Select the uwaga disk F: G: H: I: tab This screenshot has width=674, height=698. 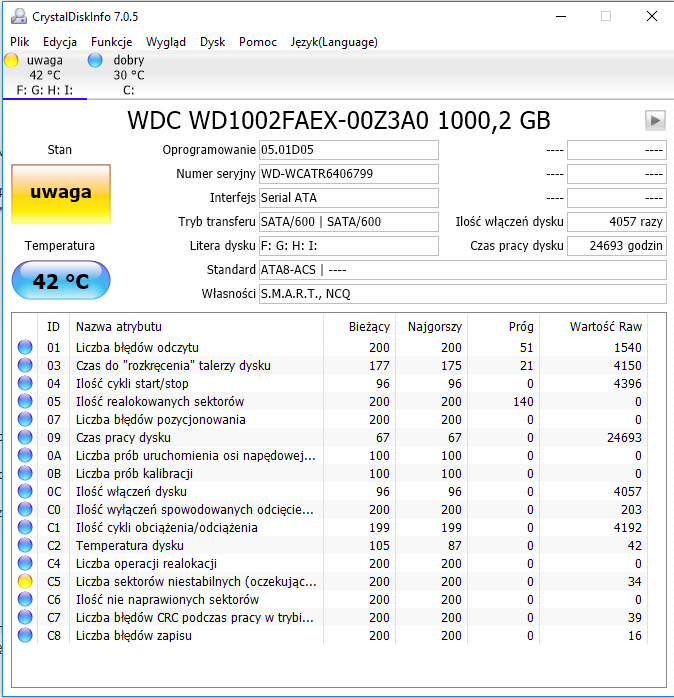[x=45, y=75]
